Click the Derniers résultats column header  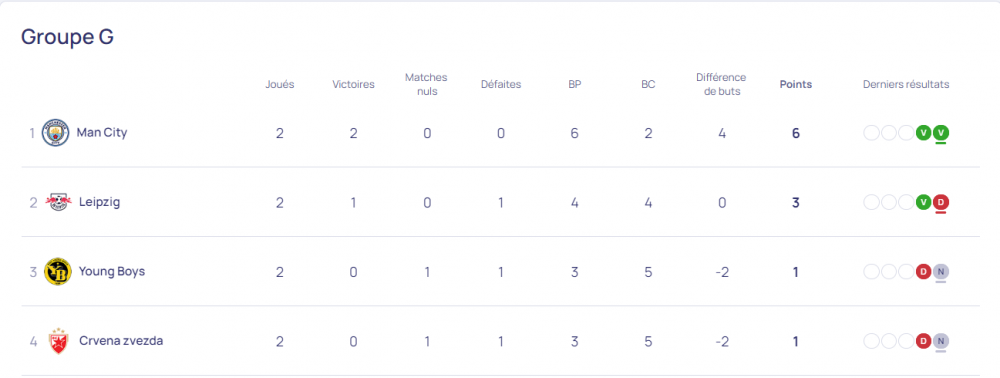click(906, 84)
